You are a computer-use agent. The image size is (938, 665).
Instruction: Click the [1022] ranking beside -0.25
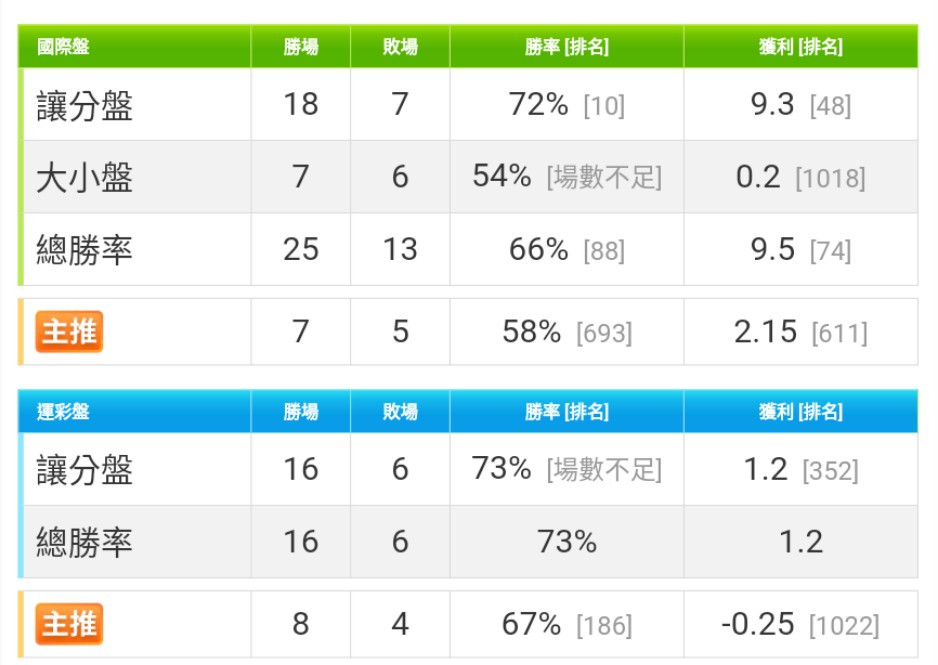[844, 626]
